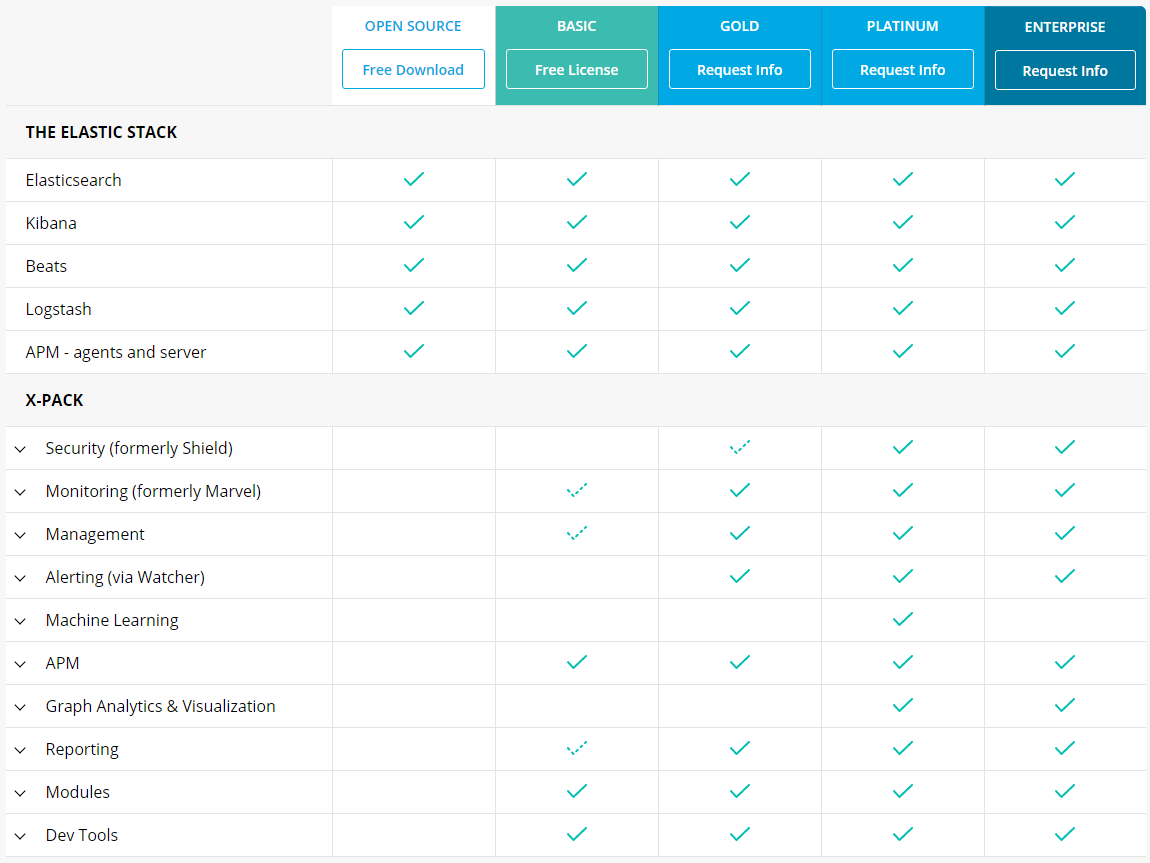Click the dotted checkmark for Management in Basic

pyautogui.click(x=576, y=533)
